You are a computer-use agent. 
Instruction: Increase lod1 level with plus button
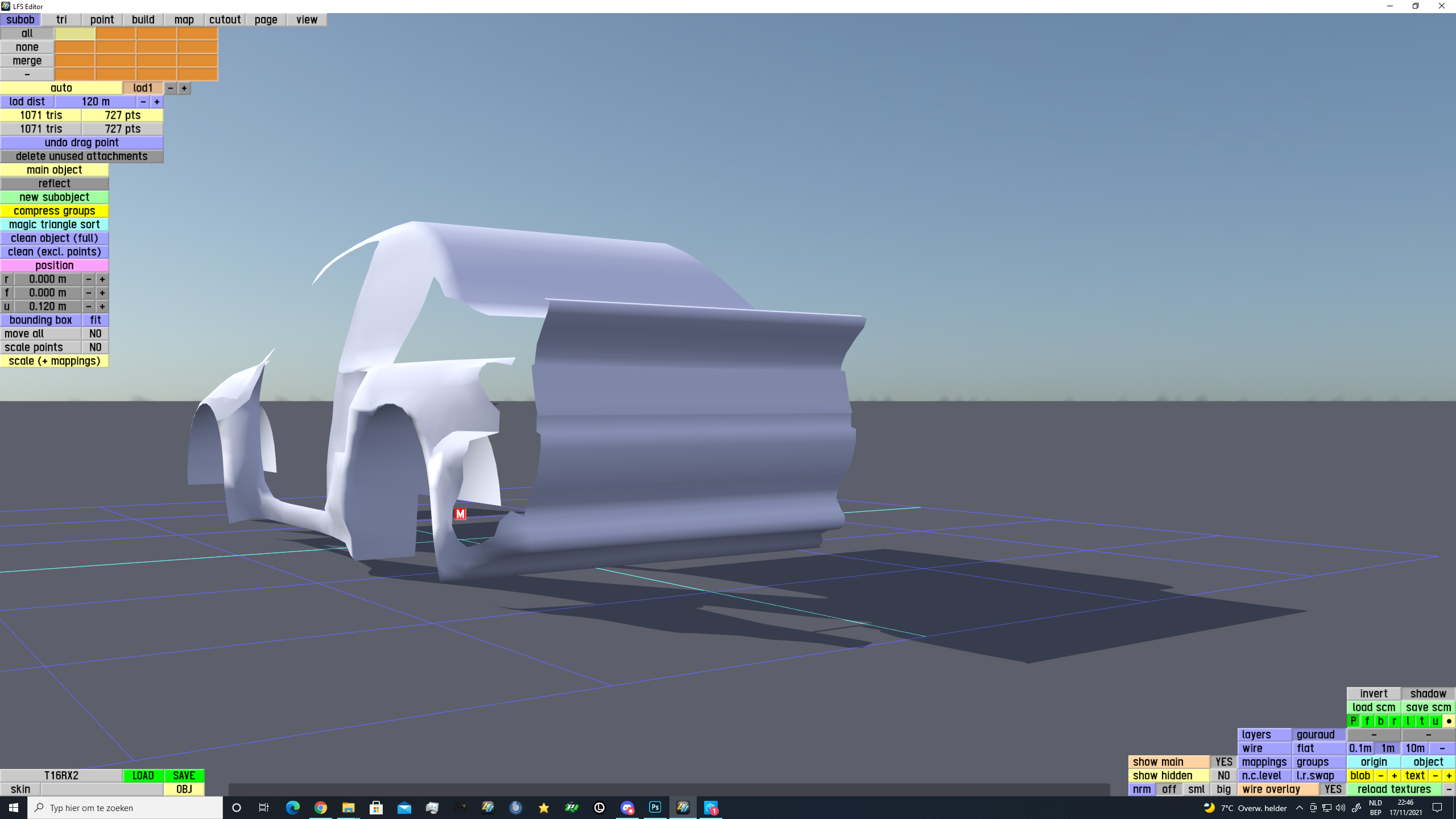click(184, 88)
